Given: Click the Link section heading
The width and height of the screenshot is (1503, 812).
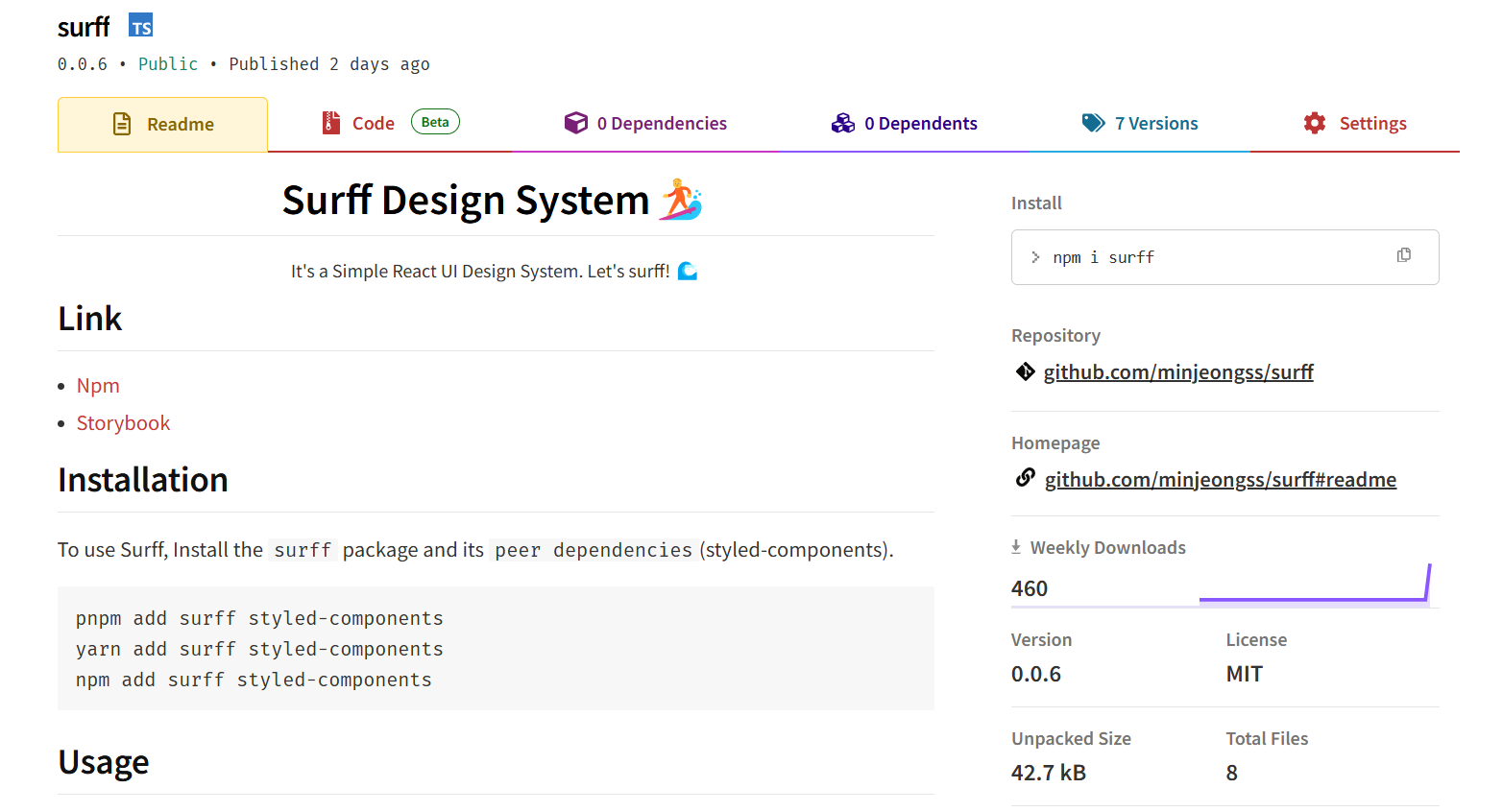Looking at the screenshot, I should point(90,319).
